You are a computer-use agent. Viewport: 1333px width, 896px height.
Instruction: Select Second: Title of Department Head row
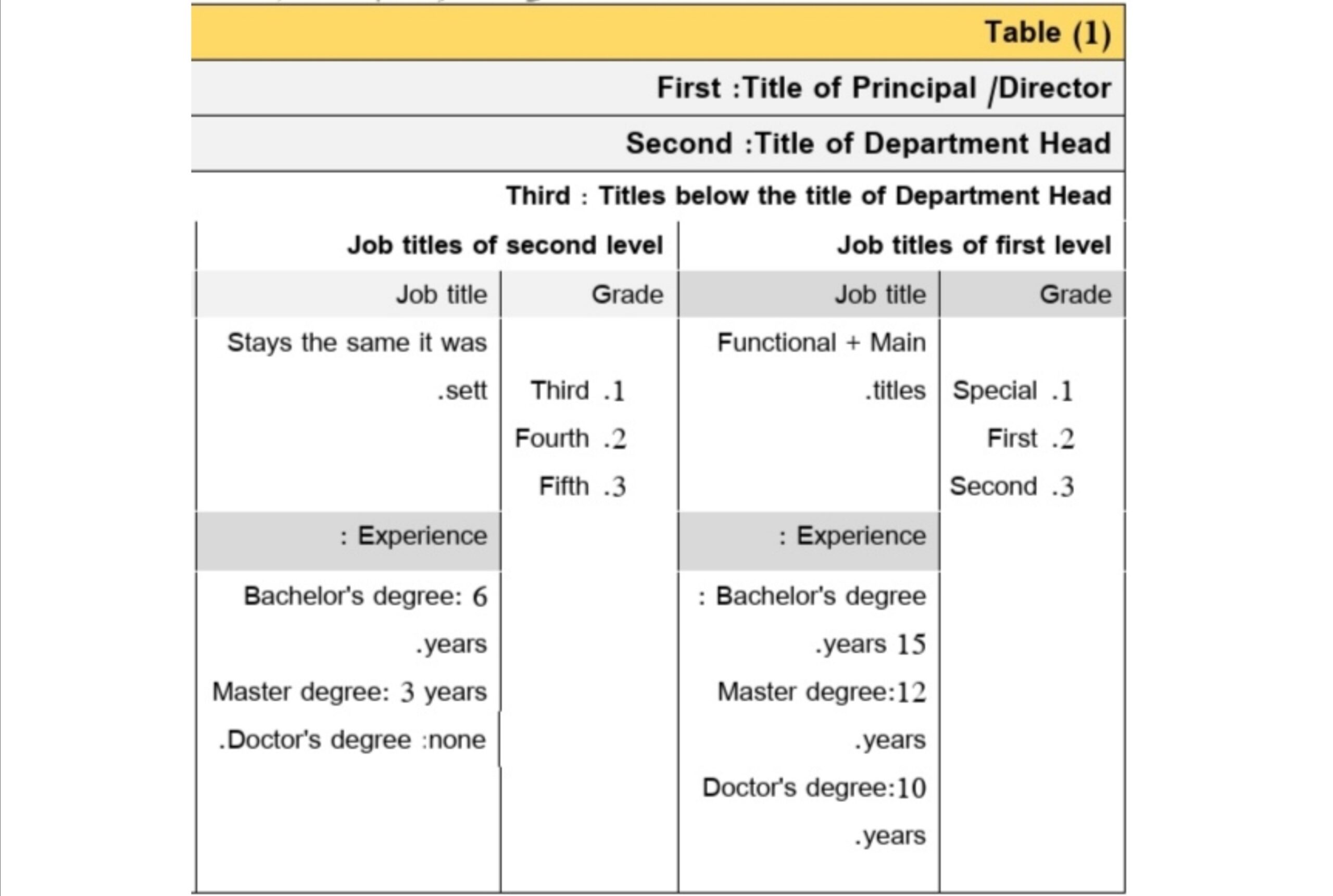658,143
